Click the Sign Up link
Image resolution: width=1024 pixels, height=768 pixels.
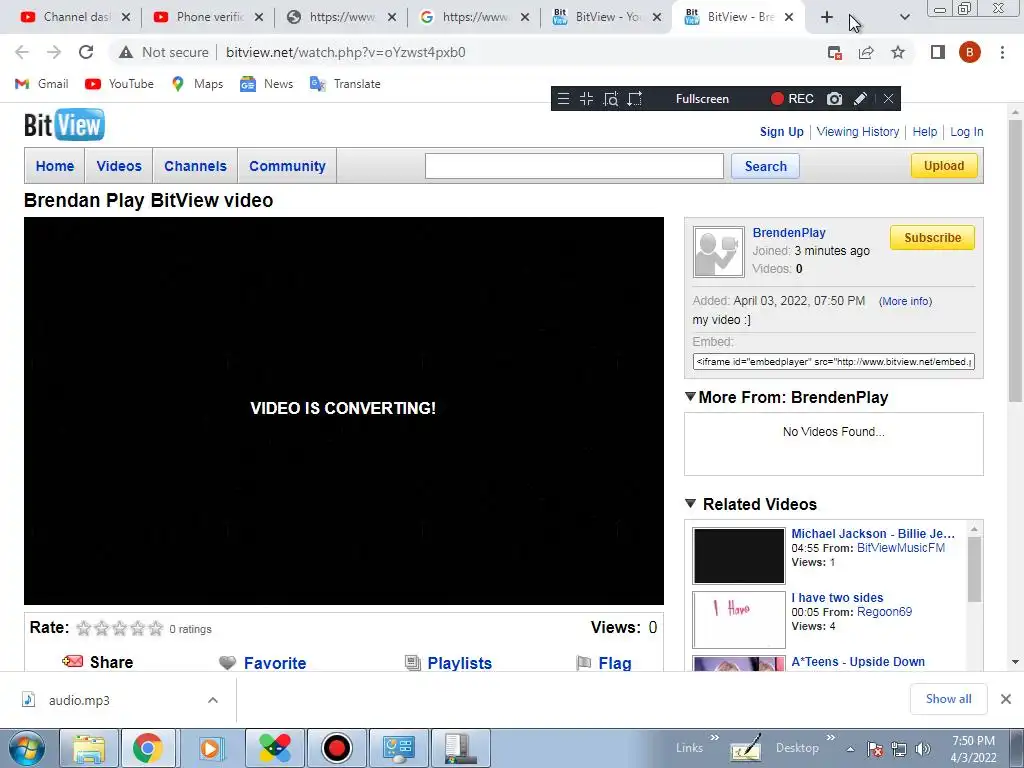(x=781, y=131)
